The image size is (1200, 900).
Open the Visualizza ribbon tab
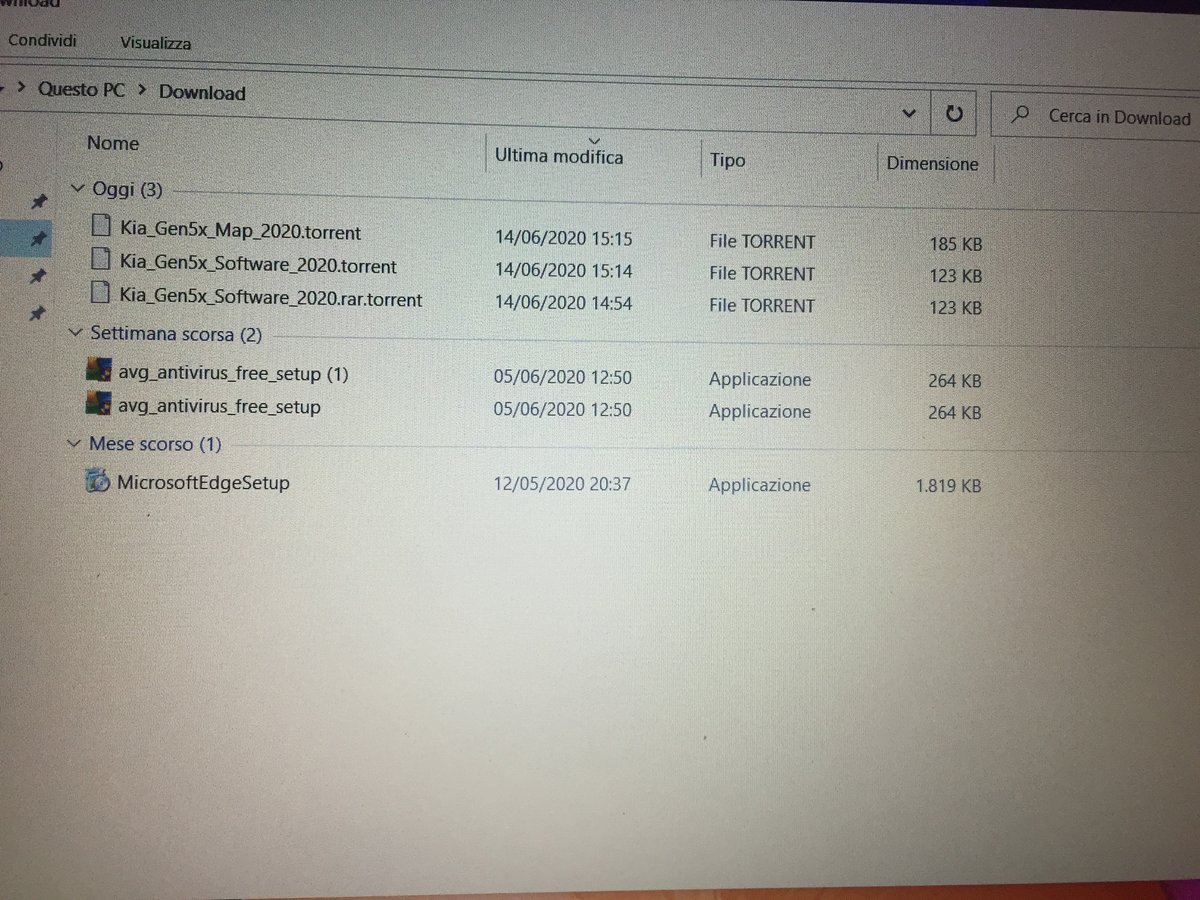(155, 43)
